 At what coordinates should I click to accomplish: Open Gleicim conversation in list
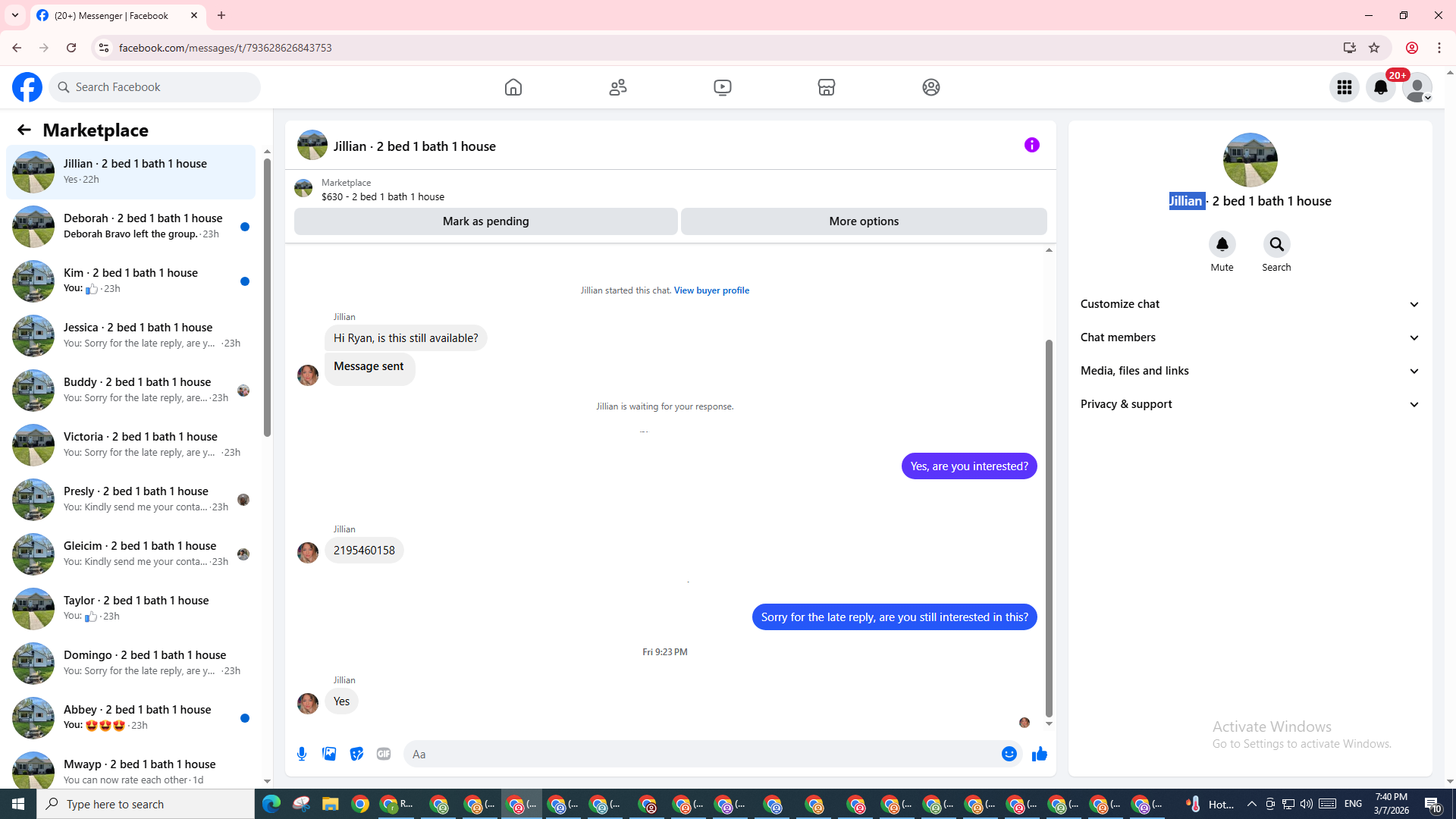(x=131, y=554)
